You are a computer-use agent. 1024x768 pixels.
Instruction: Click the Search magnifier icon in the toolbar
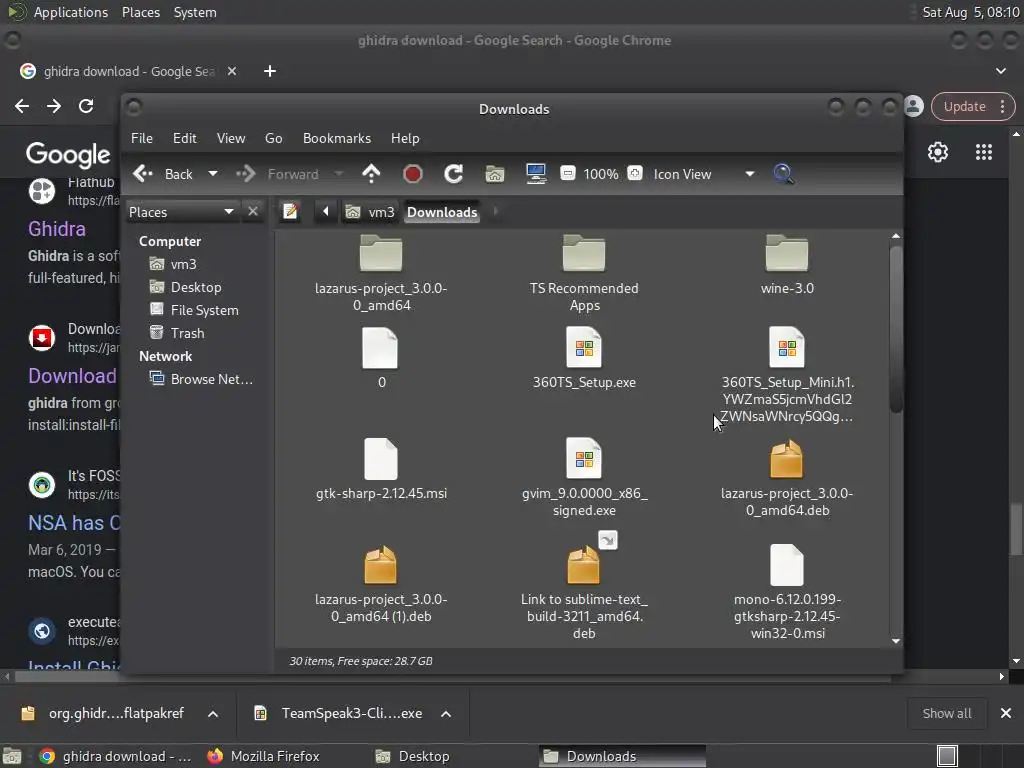[x=784, y=174]
